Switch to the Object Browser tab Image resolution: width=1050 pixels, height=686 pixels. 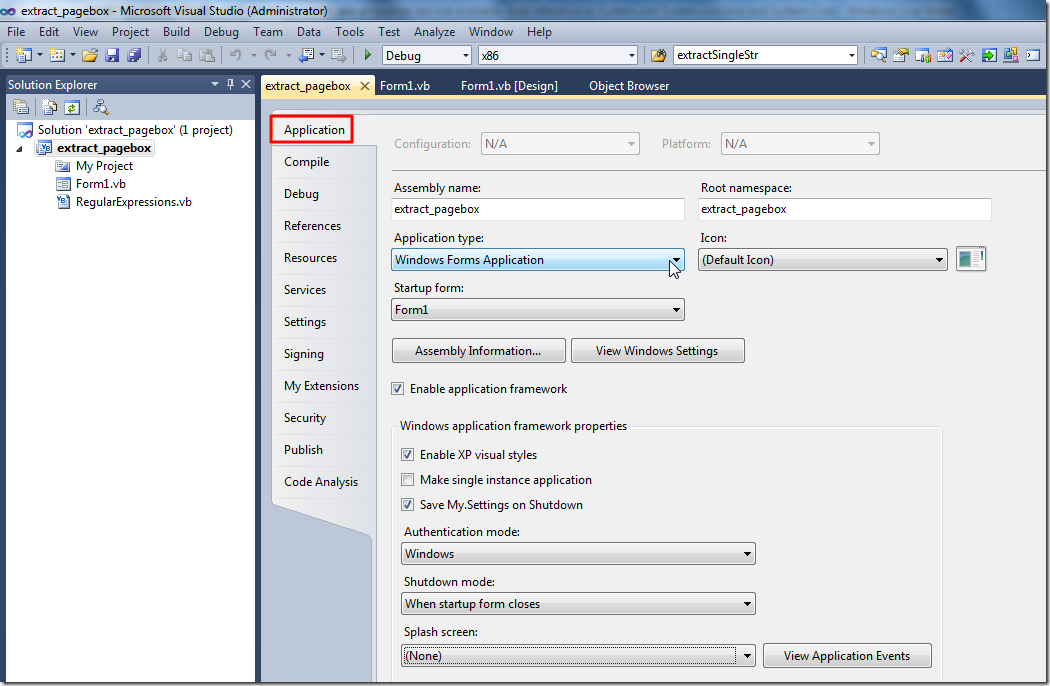click(x=629, y=86)
